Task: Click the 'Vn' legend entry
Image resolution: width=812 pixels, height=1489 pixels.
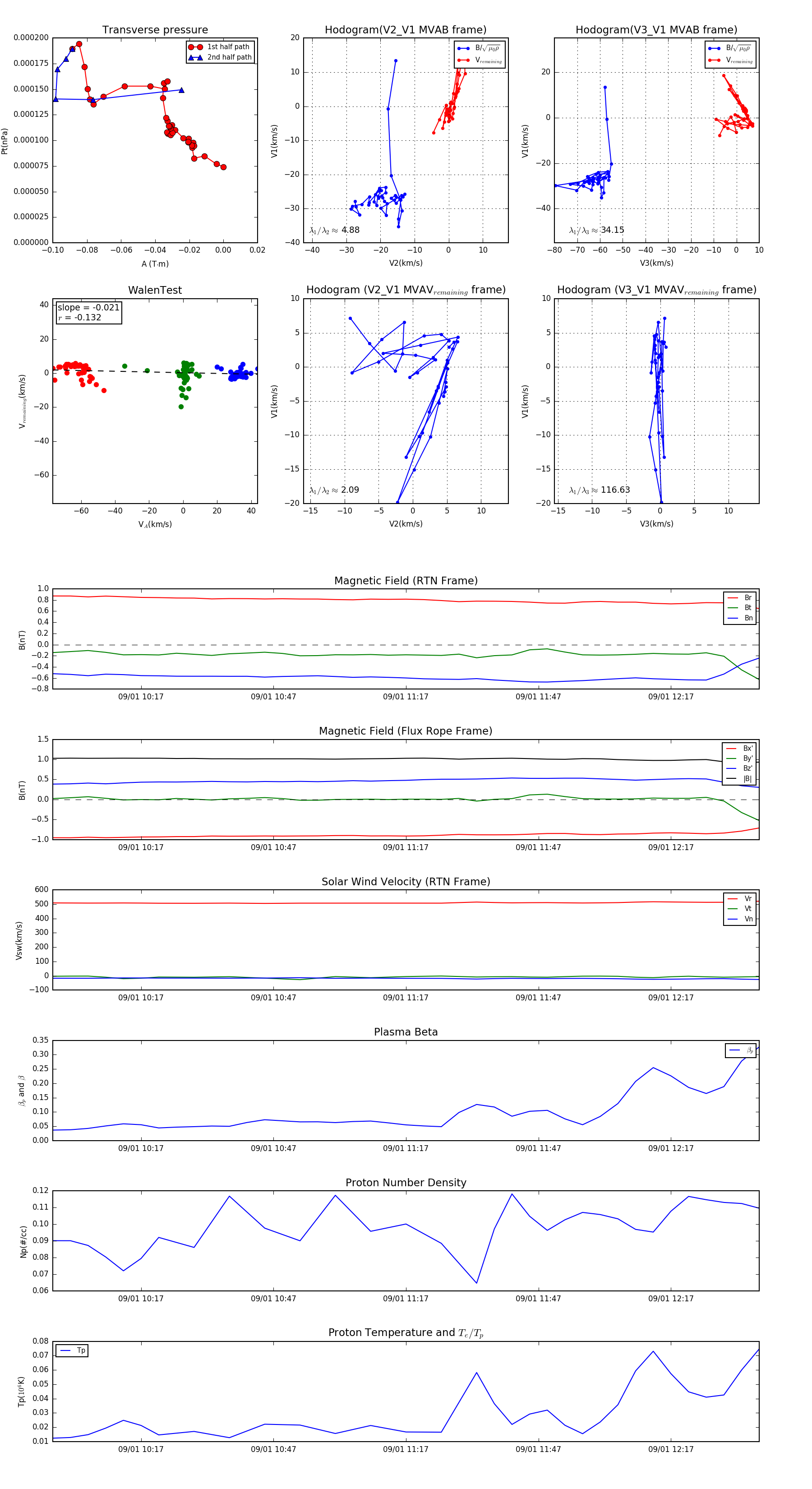Action: click(x=740, y=919)
